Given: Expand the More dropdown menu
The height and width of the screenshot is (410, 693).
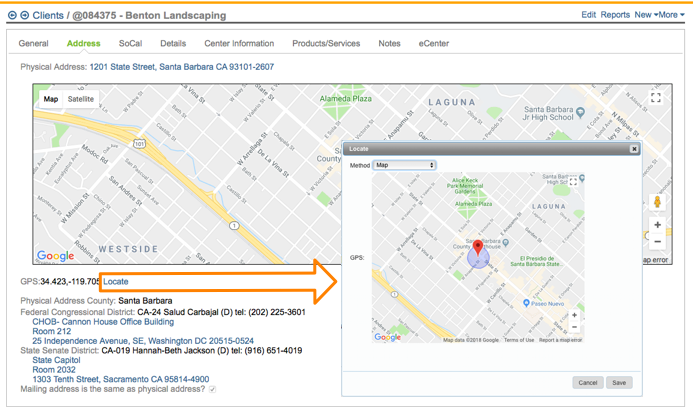Looking at the screenshot, I should (x=671, y=15).
